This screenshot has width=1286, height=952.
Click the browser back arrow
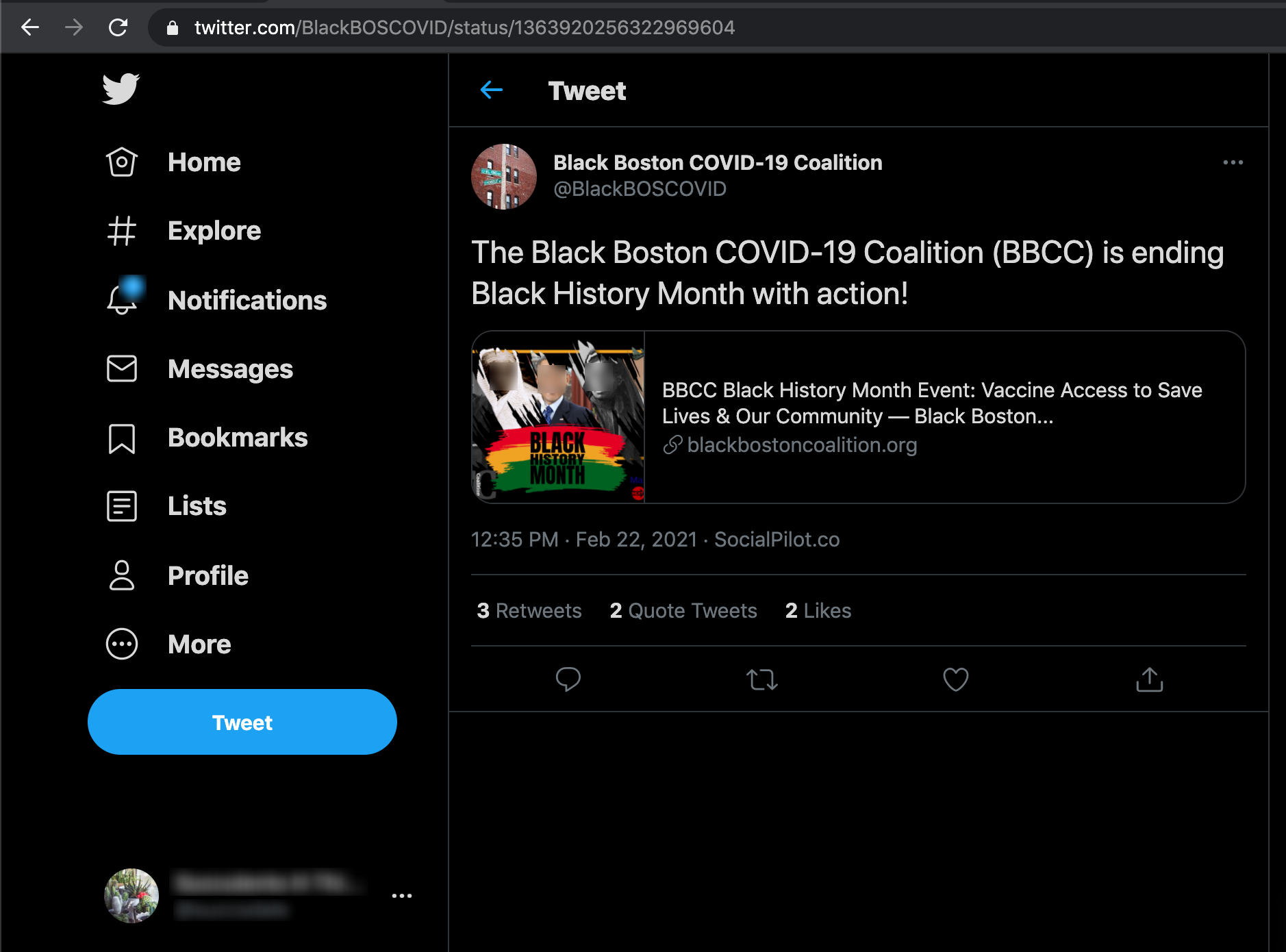[x=30, y=27]
